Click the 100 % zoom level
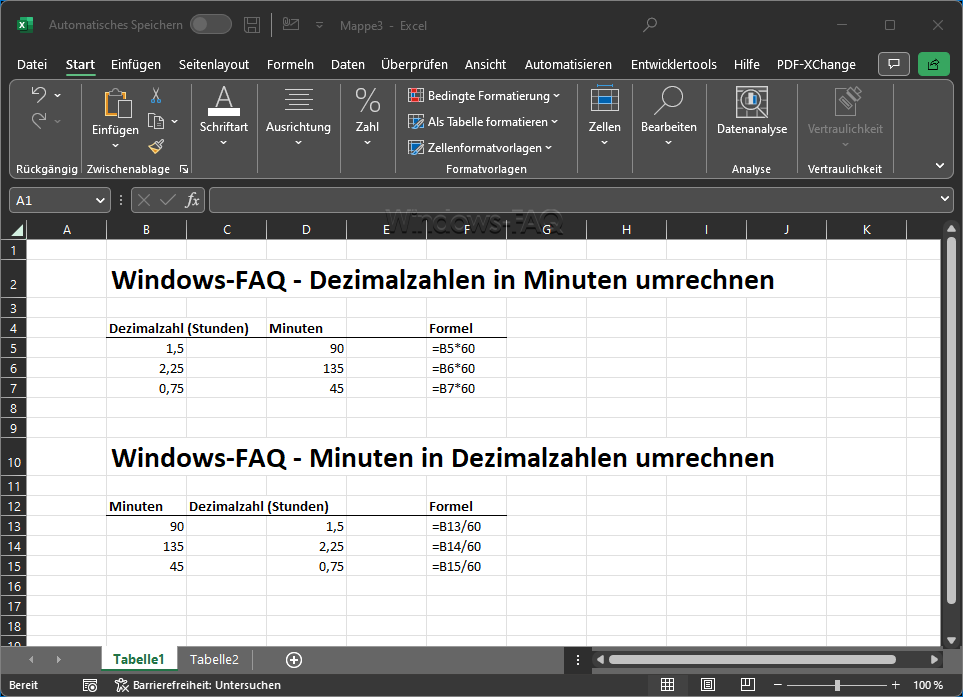This screenshot has height=697, width=963. point(927,685)
